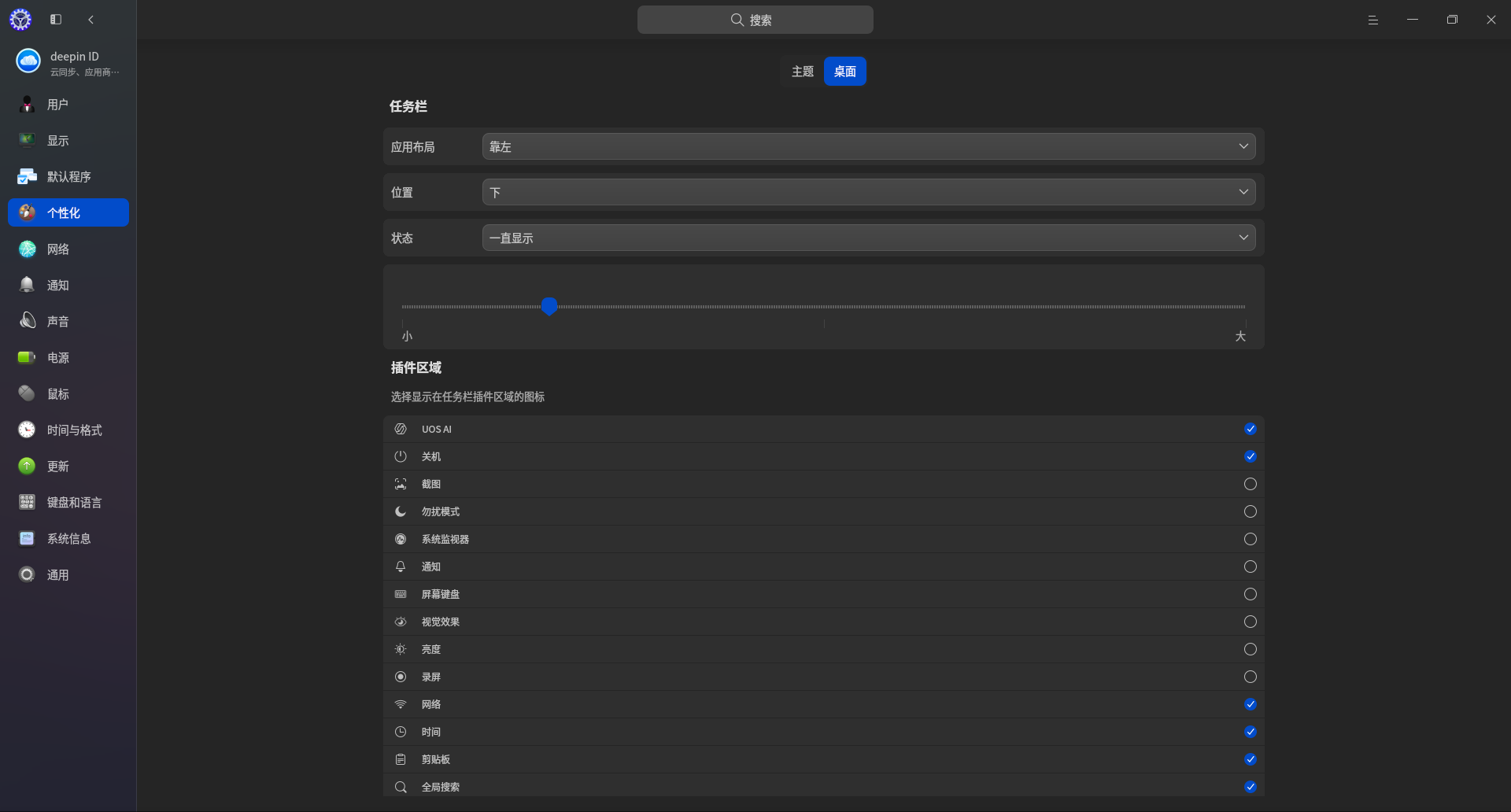Open the 状态 dropdown showing 一直显示
The height and width of the screenshot is (812, 1511).
tap(869, 238)
